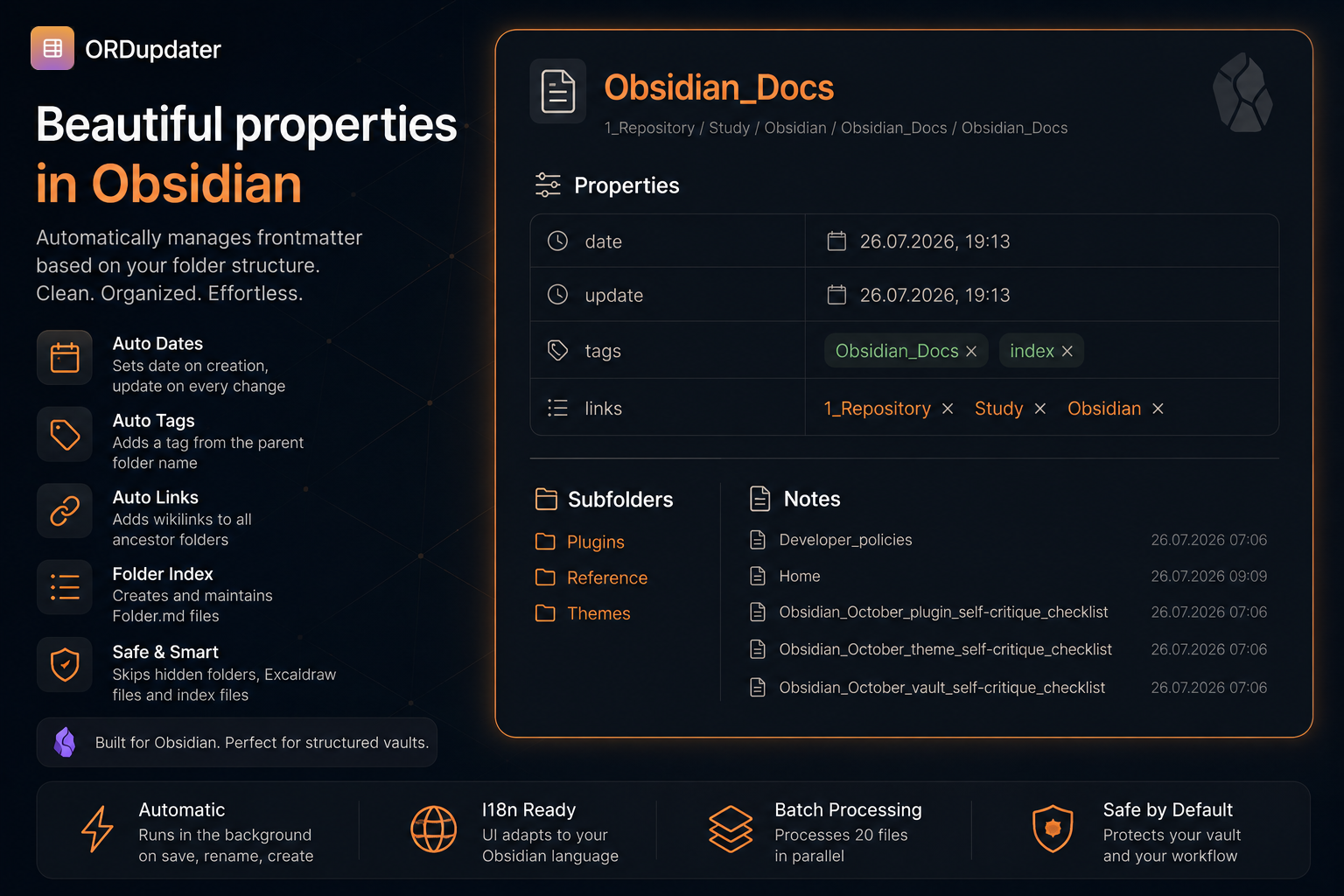This screenshot has height=896, width=1344.
Task: Open Obsidian_October_plugin_self-critique_checklist note
Action: [943, 612]
